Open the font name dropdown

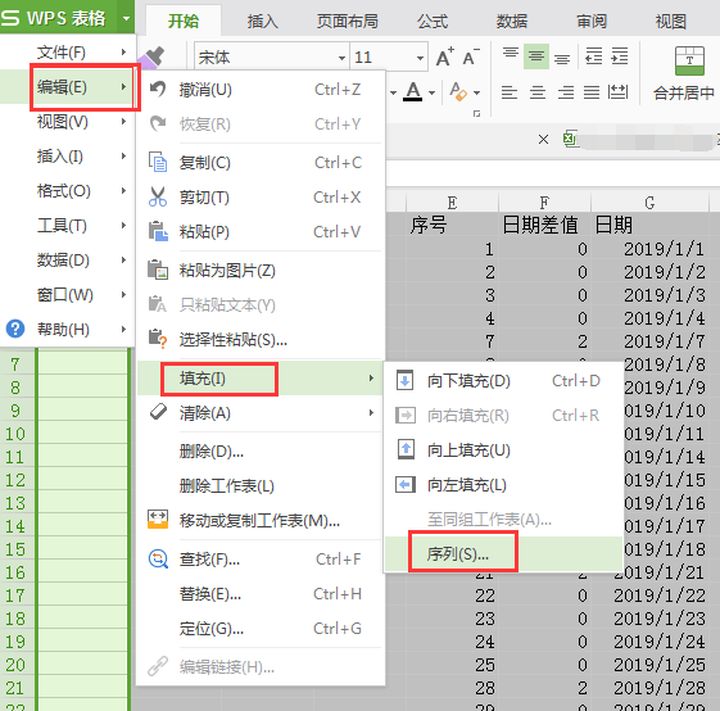(342, 58)
